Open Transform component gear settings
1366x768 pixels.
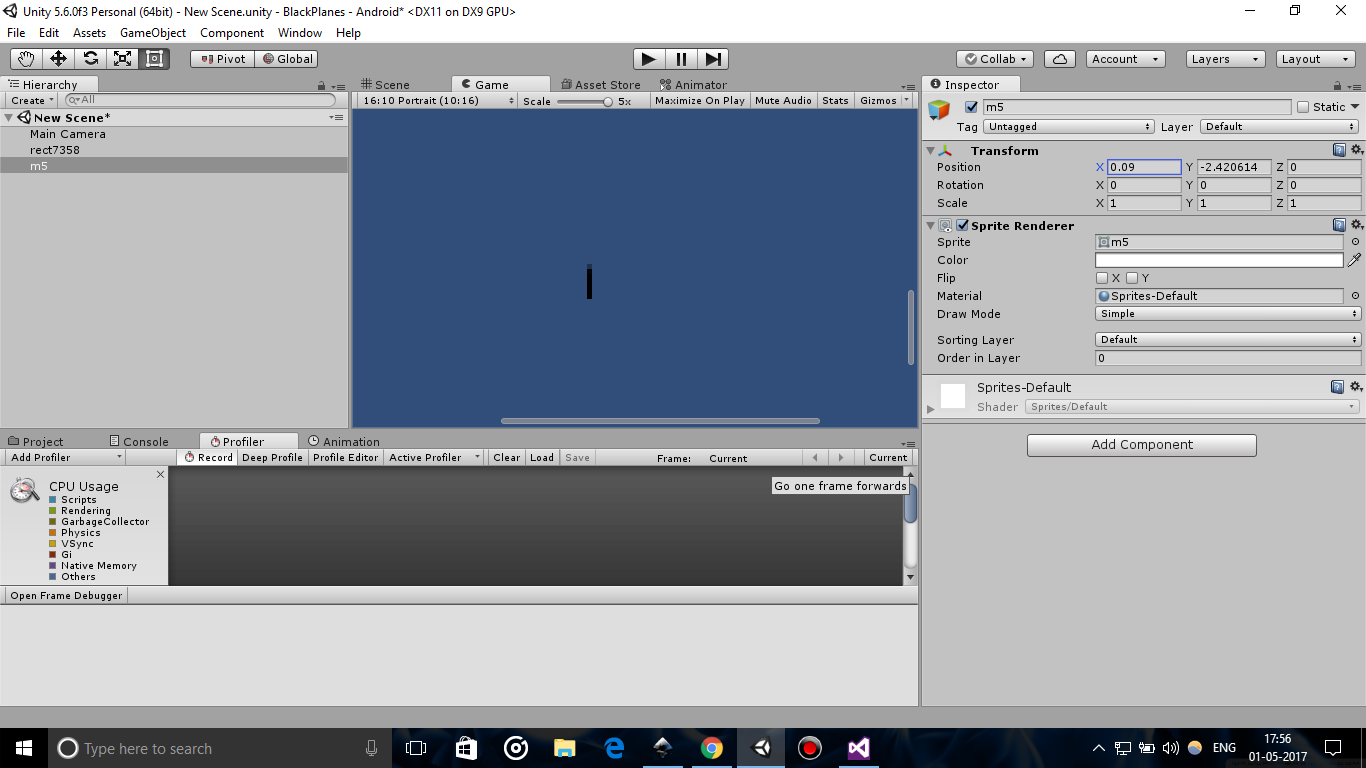[1356, 150]
